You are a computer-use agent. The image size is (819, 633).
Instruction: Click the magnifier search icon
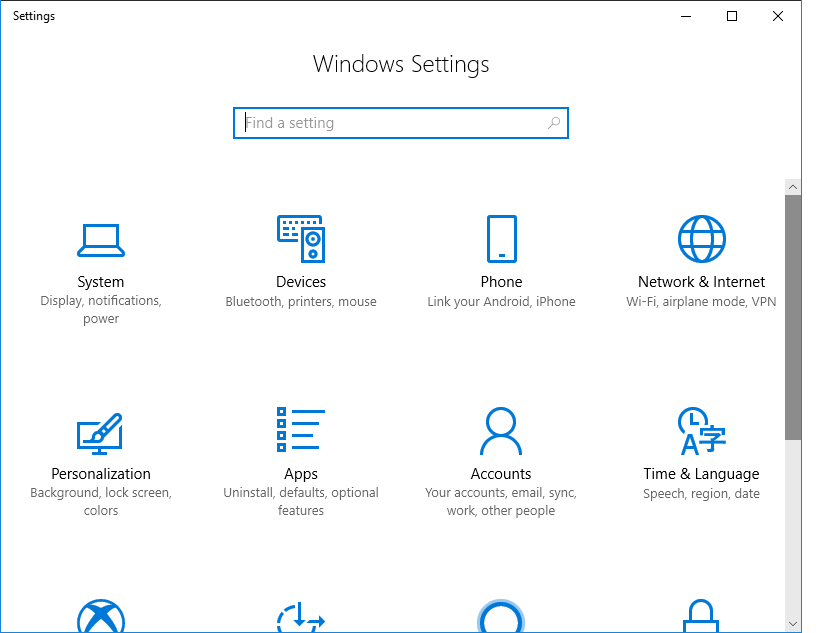(x=554, y=123)
